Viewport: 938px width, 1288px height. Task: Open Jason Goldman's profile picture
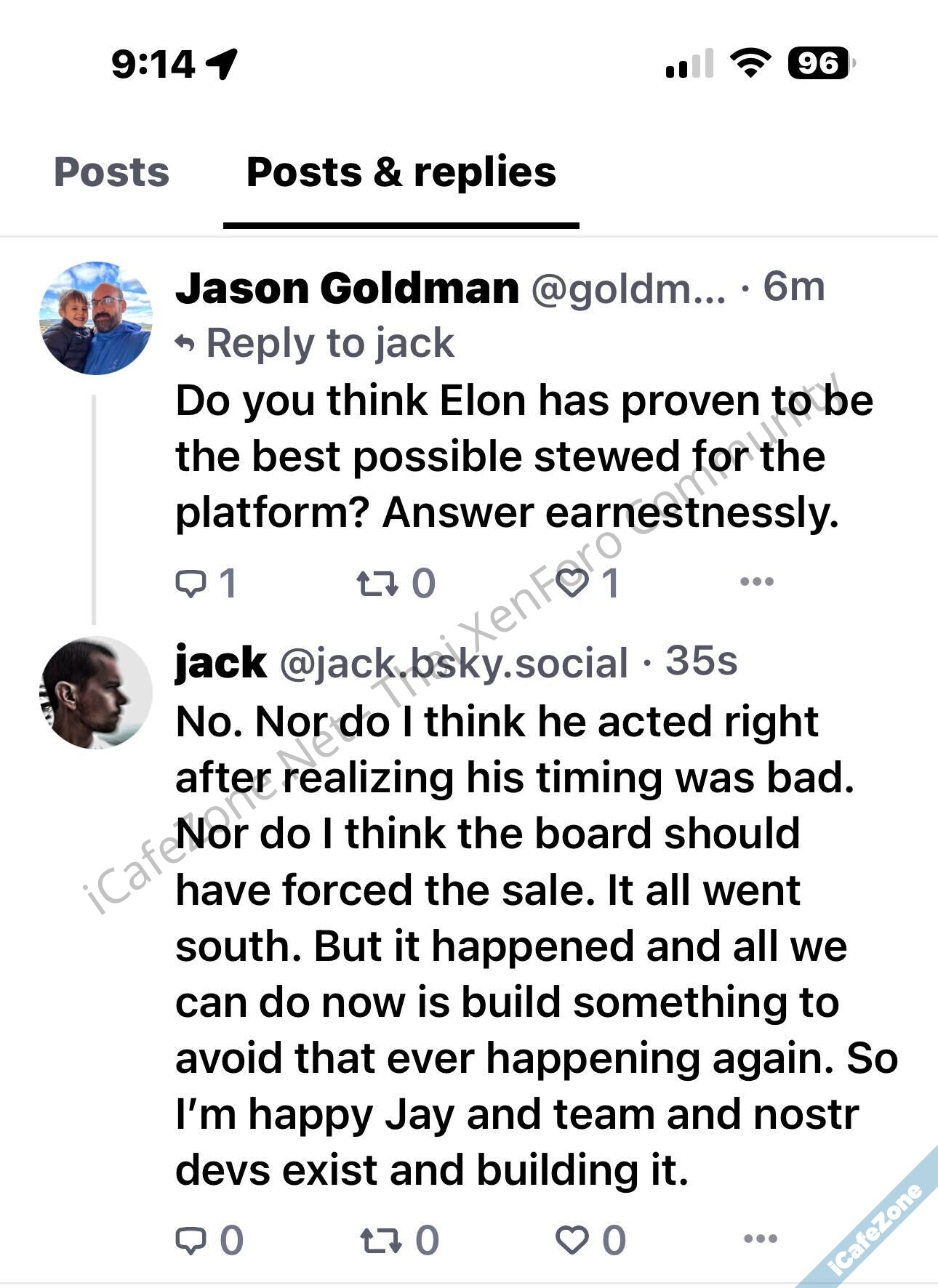pyautogui.click(x=96, y=318)
